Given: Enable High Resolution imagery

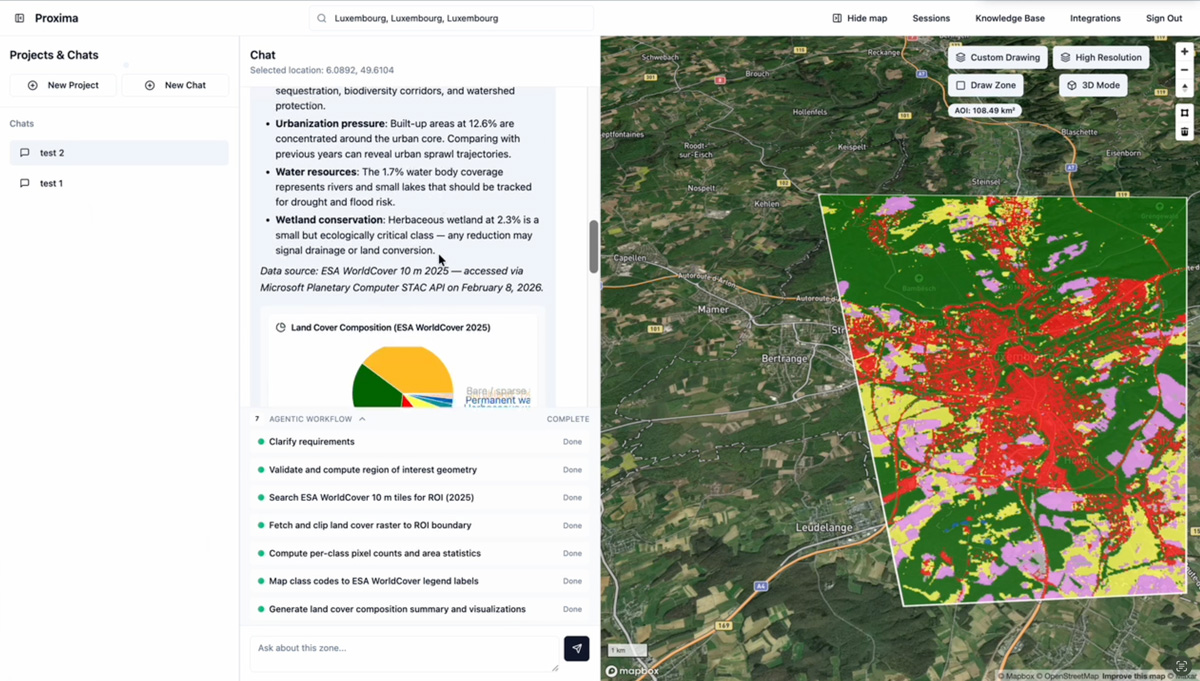Looking at the screenshot, I should pyautogui.click(x=1100, y=57).
